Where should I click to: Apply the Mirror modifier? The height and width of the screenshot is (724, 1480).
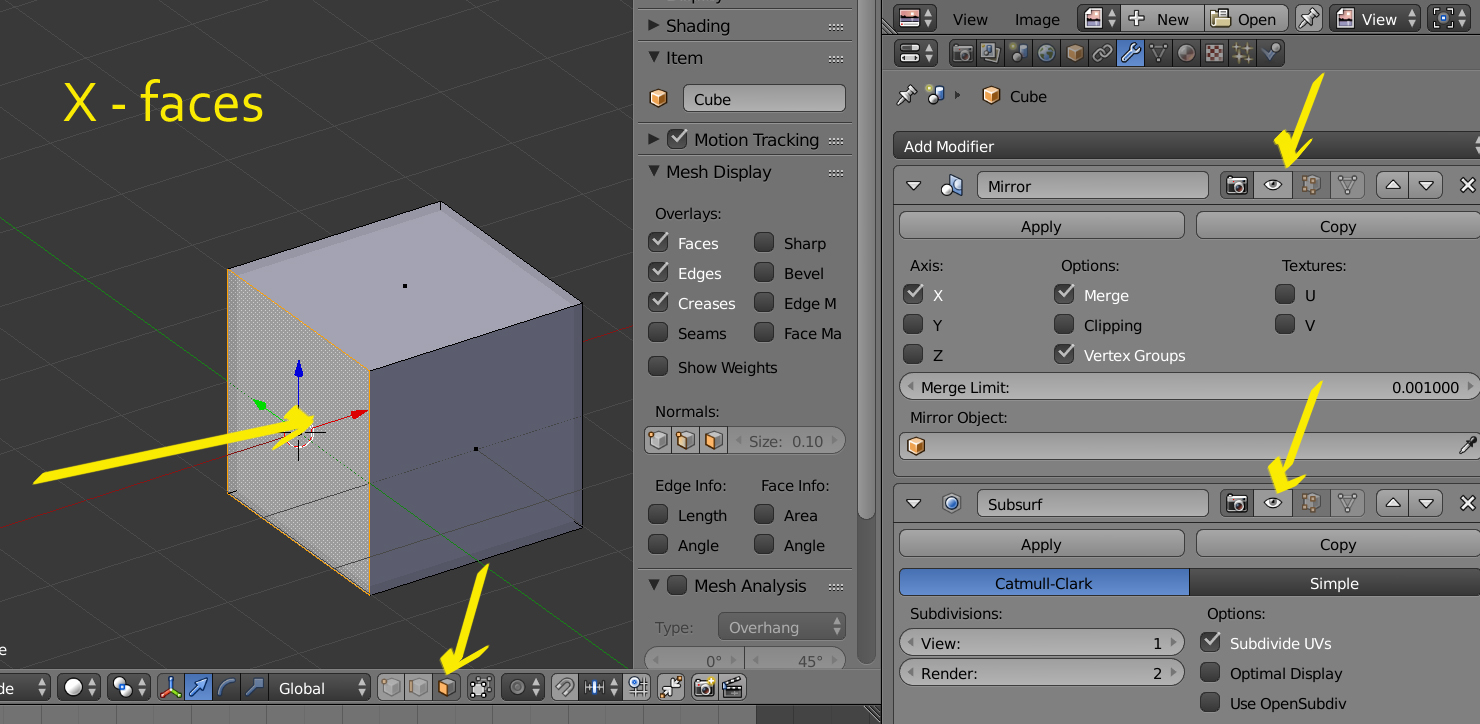(x=1040, y=226)
